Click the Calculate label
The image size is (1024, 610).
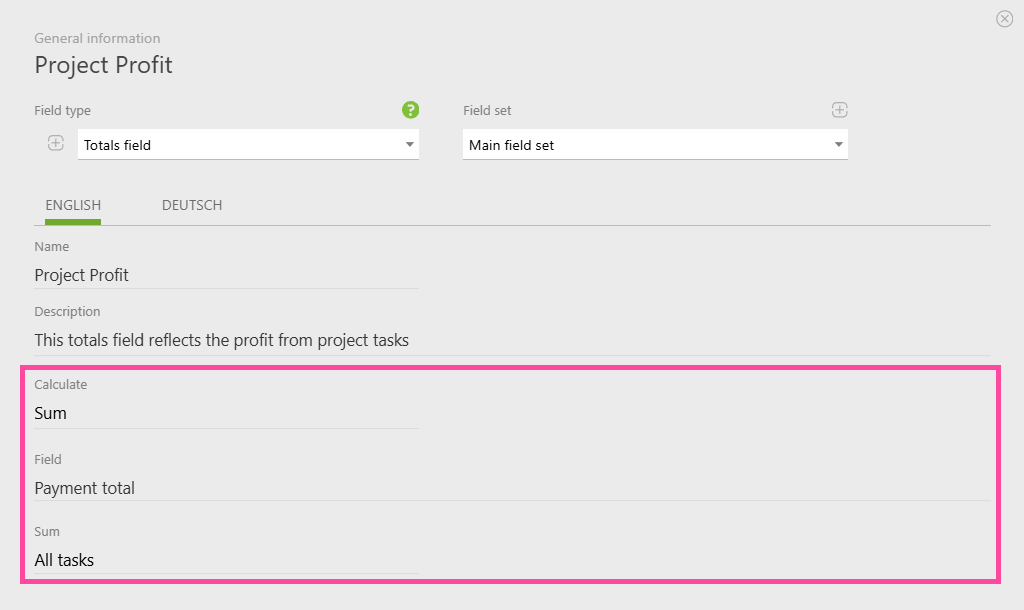(x=61, y=385)
